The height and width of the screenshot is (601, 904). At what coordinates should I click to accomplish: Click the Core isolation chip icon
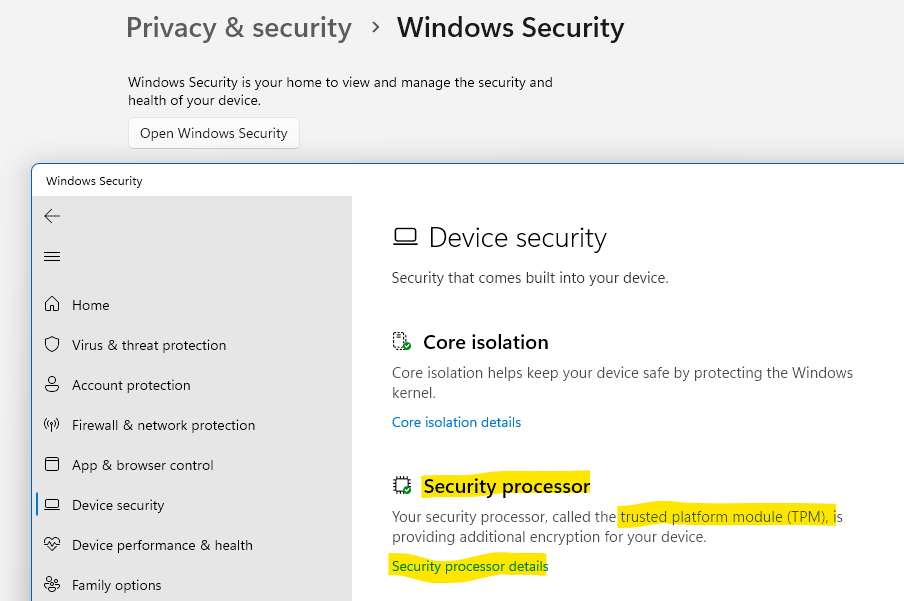pos(402,342)
